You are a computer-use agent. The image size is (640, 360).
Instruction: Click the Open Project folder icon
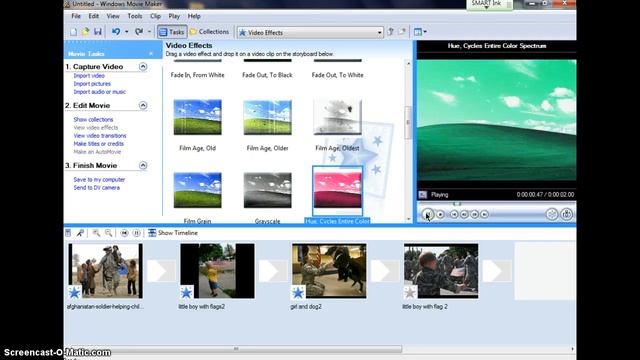coord(85,32)
